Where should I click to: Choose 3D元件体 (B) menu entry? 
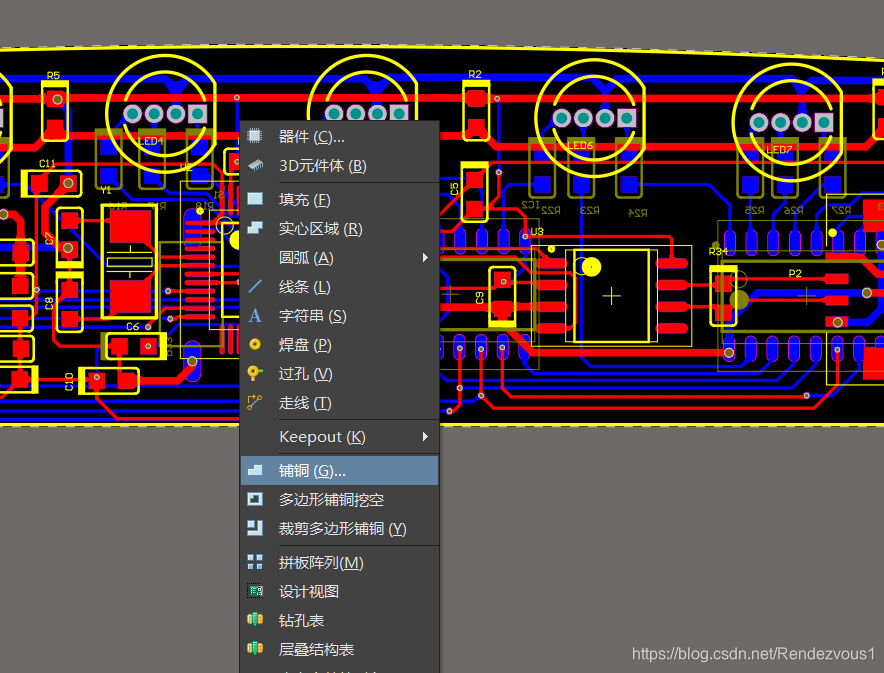click(x=339, y=166)
